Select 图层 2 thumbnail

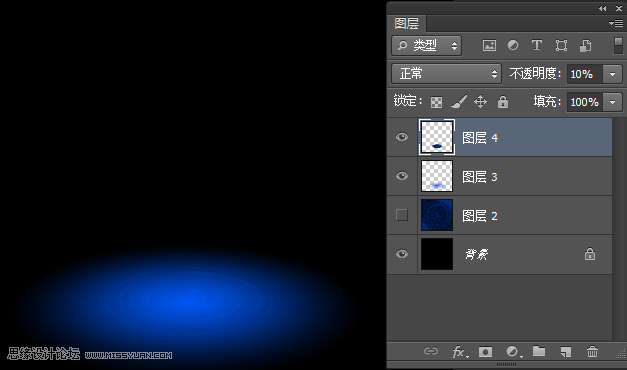[x=437, y=215]
